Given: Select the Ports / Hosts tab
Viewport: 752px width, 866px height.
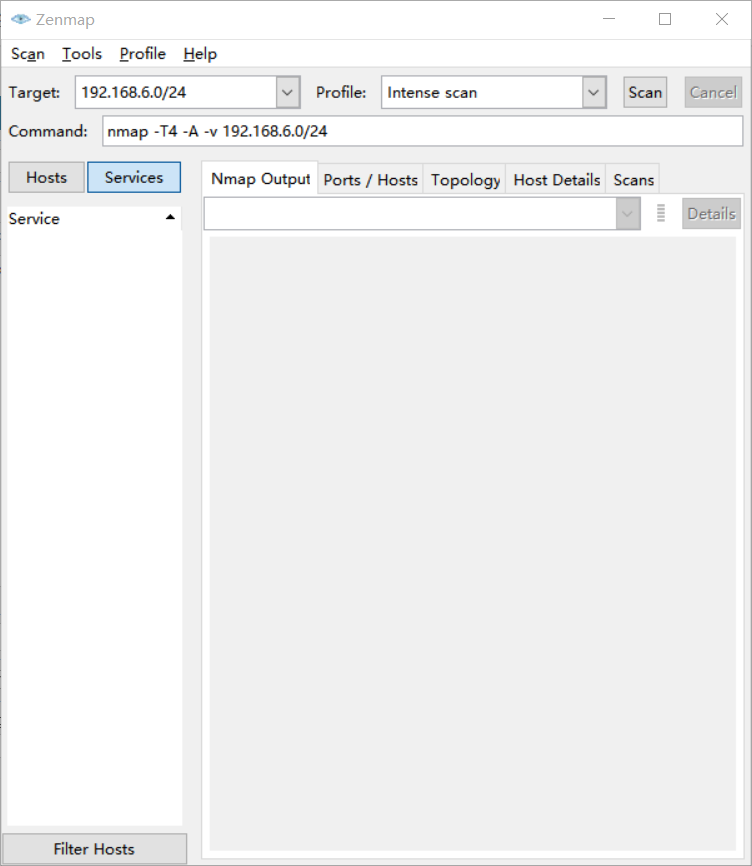Looking at the screenshot, I should (x=370, y=179).
